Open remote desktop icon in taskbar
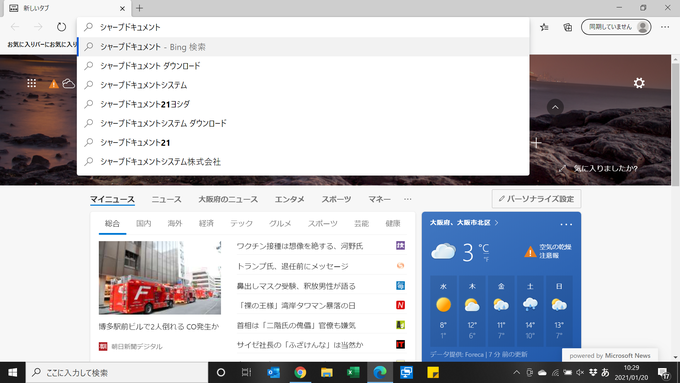The height and width of the screenshot is (383, 680). (x=406, y=373)
